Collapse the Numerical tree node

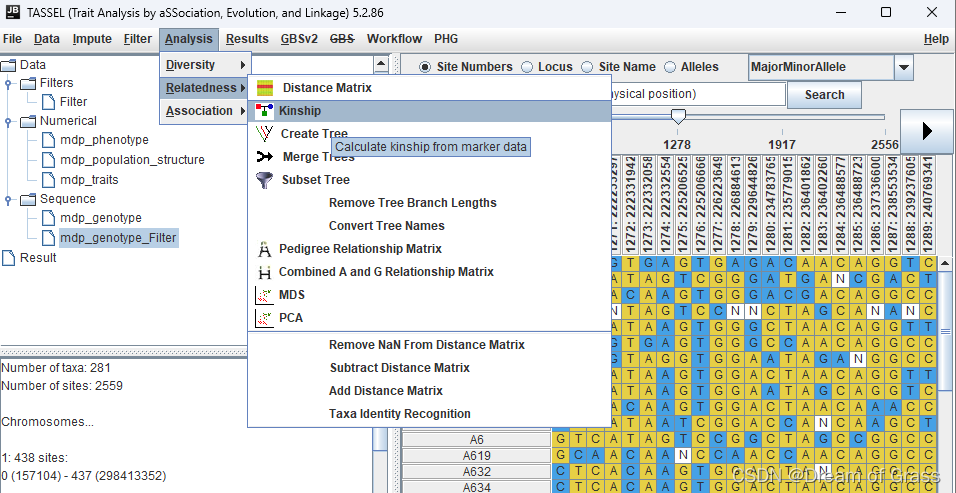[8, 122]
